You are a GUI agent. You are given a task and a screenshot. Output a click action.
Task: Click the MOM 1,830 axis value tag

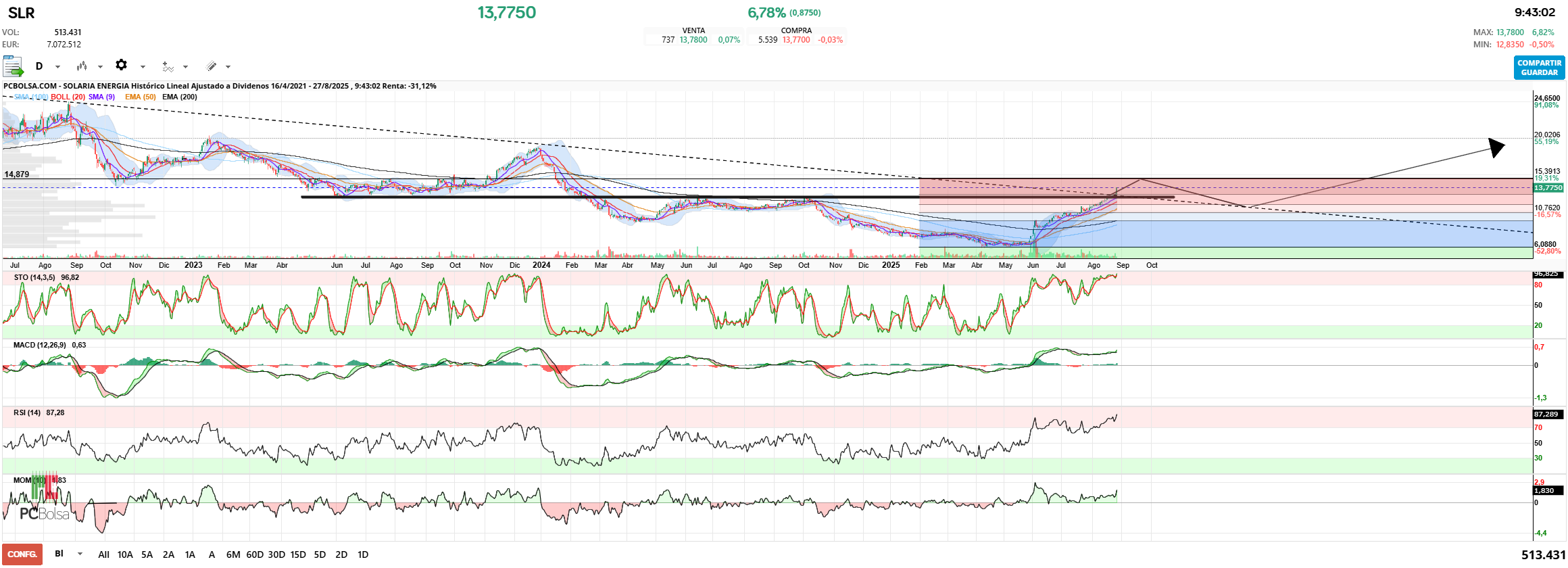(x=1548, y=491)
